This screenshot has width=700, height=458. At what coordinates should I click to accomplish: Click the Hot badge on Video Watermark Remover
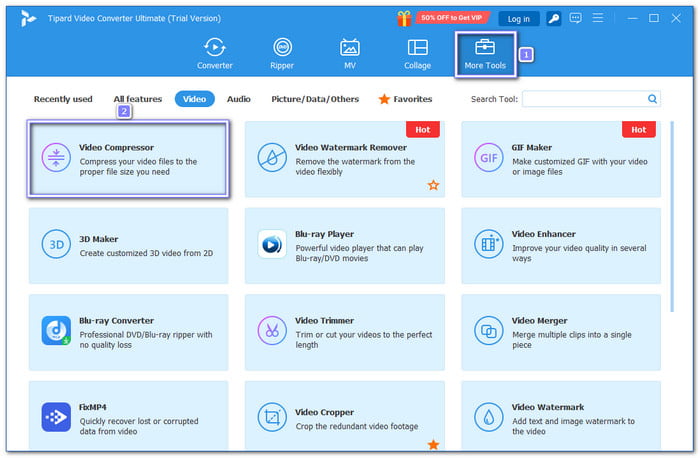422,129
